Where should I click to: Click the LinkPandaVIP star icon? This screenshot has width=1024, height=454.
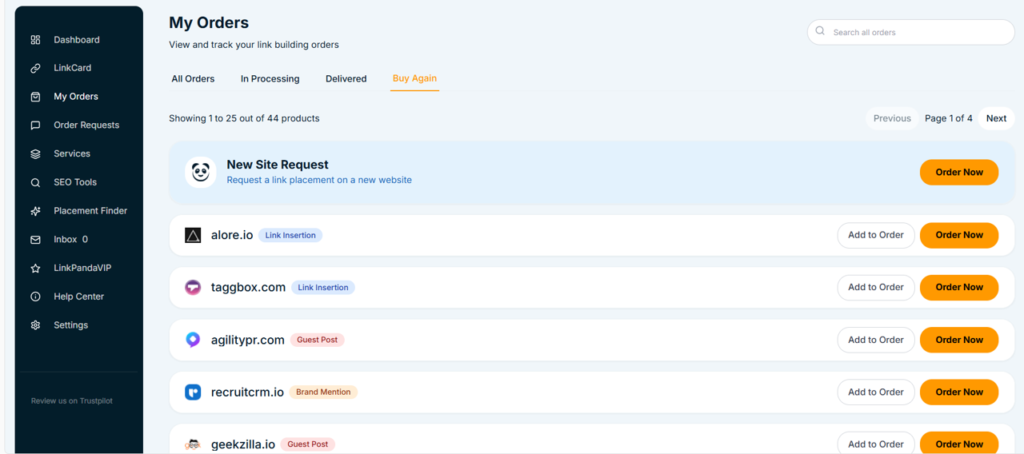[35, 268]
